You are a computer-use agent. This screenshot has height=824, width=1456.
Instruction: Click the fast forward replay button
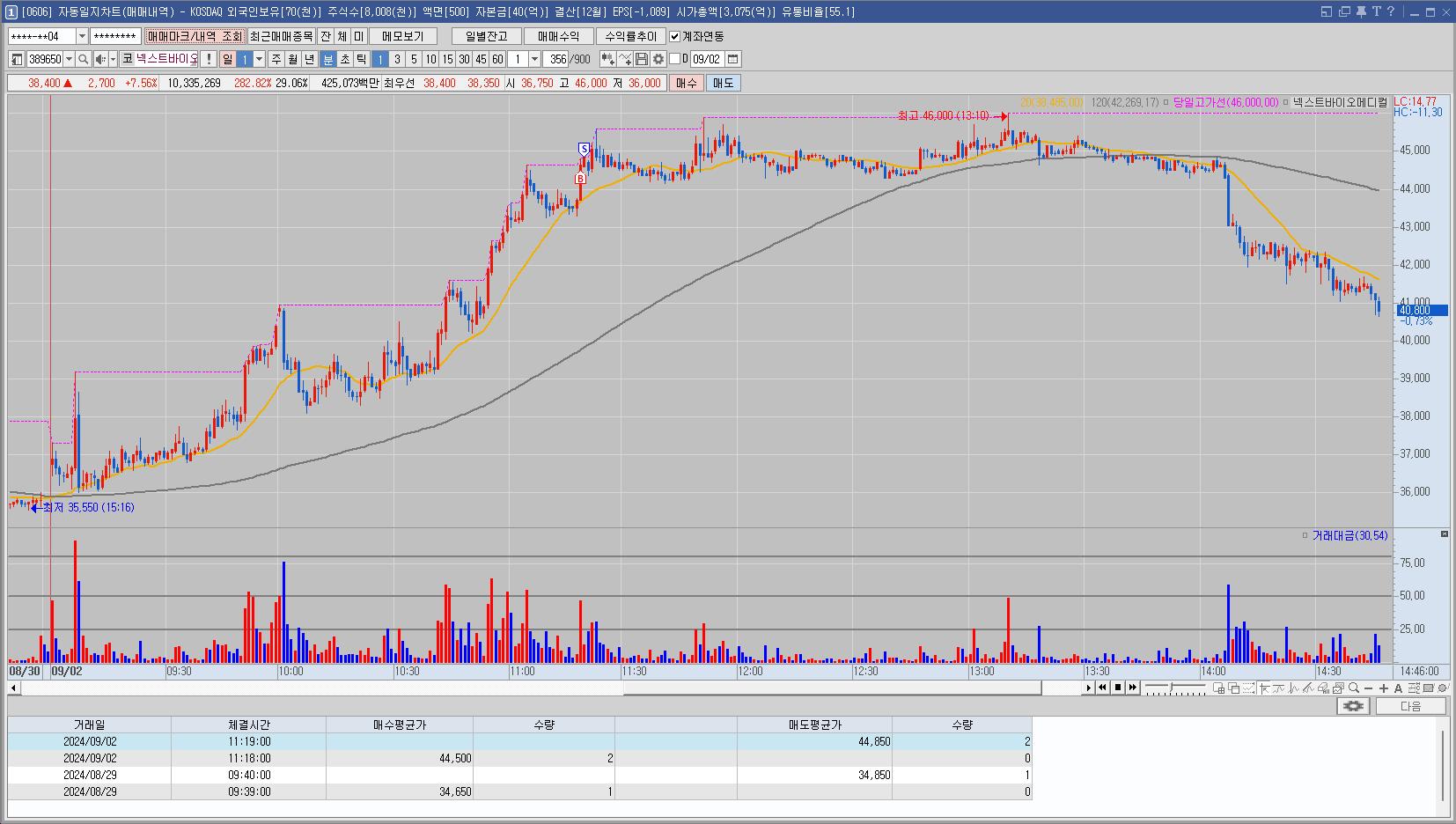coord(1133,688)
